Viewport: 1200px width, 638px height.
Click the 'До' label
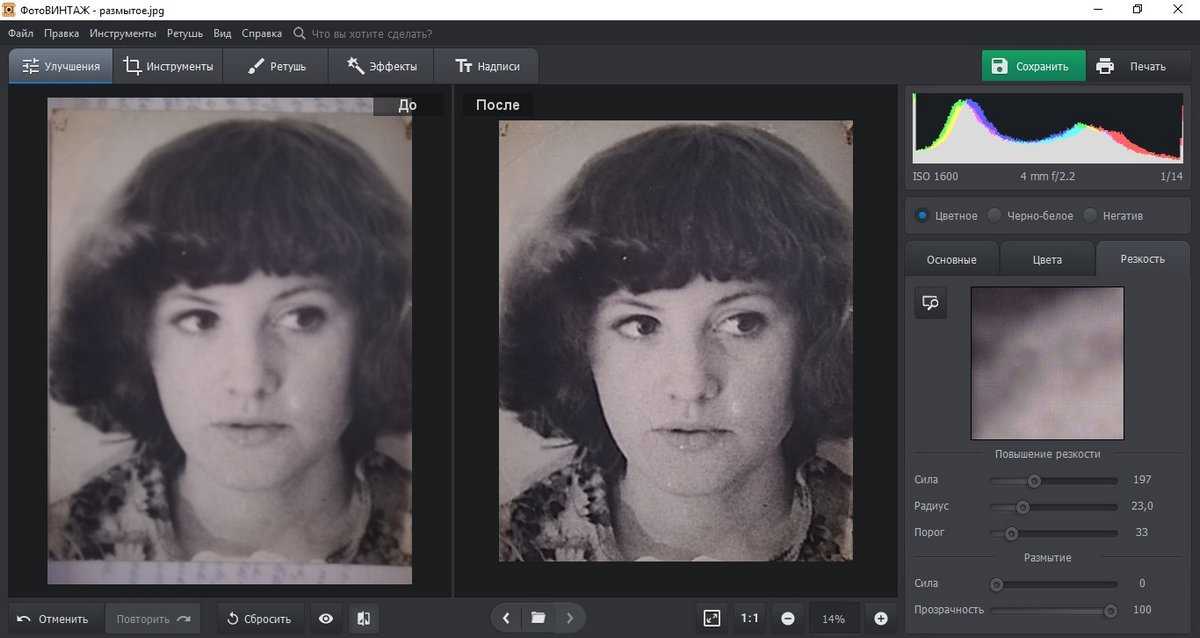click(407, 104)
